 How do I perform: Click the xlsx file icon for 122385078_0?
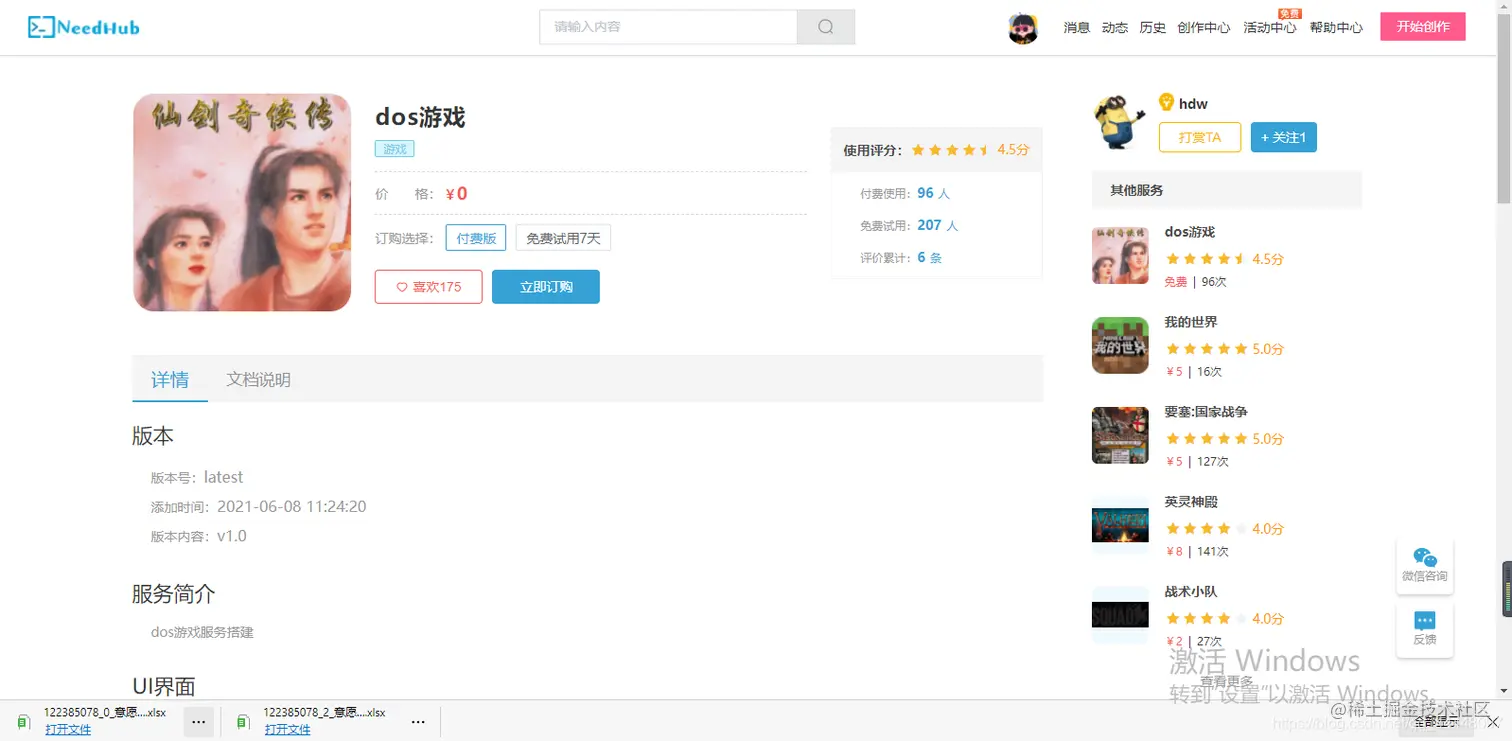(x=23, y=721)
